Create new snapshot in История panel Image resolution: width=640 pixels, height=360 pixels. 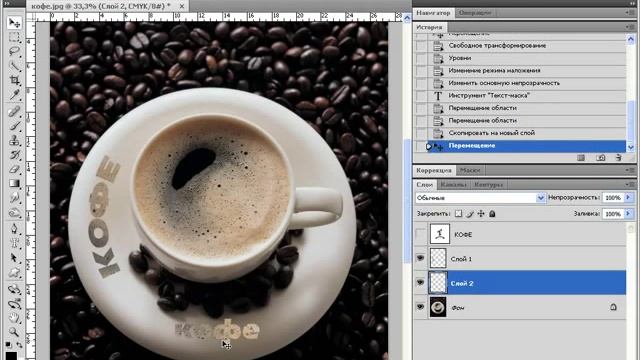coord(600,158)
